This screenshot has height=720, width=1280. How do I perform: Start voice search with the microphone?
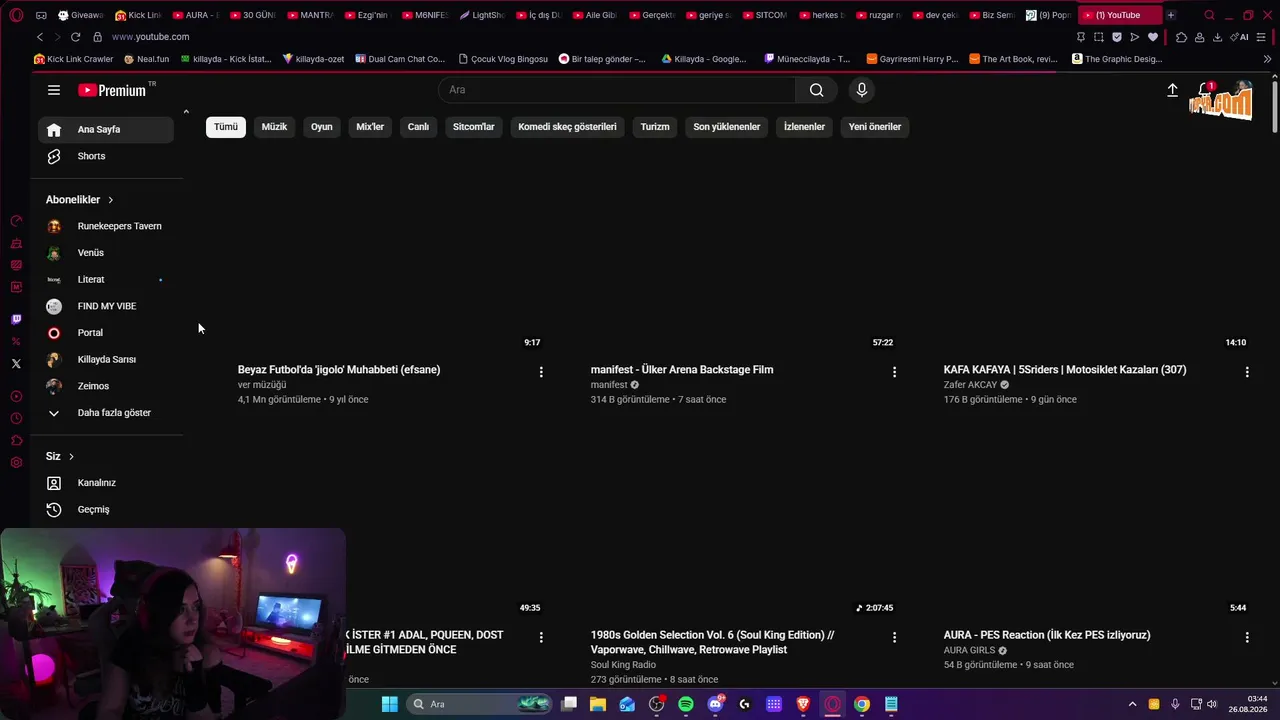(x=862, y=90)
